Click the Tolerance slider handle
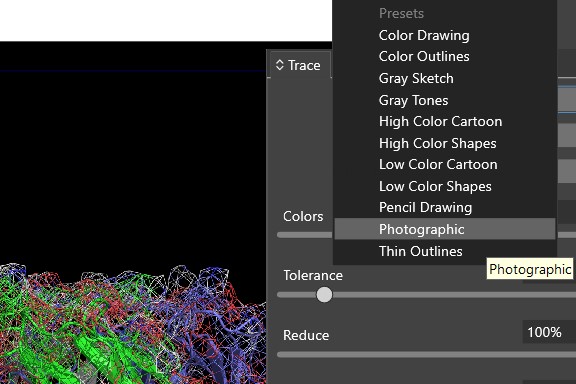This screenshot has width=576, height=384. coord(324,295)
